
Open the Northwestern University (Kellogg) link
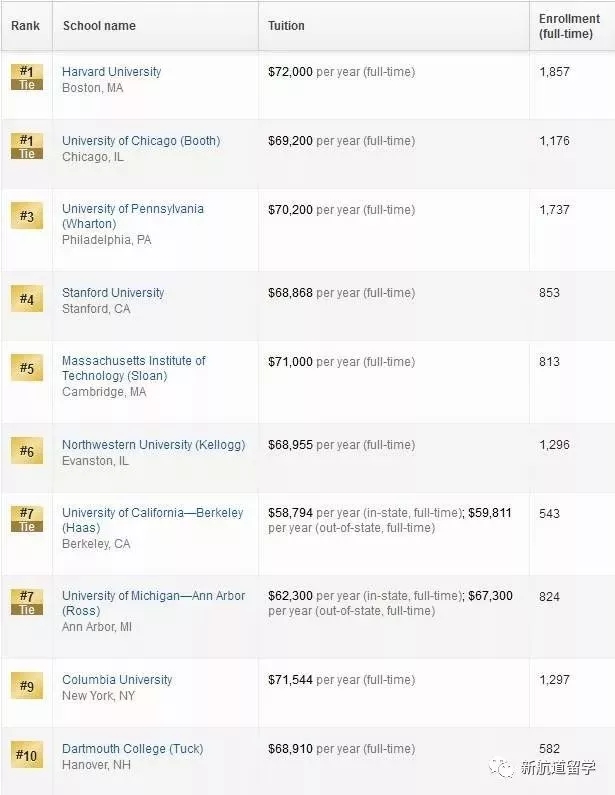[x=153, y=445]
